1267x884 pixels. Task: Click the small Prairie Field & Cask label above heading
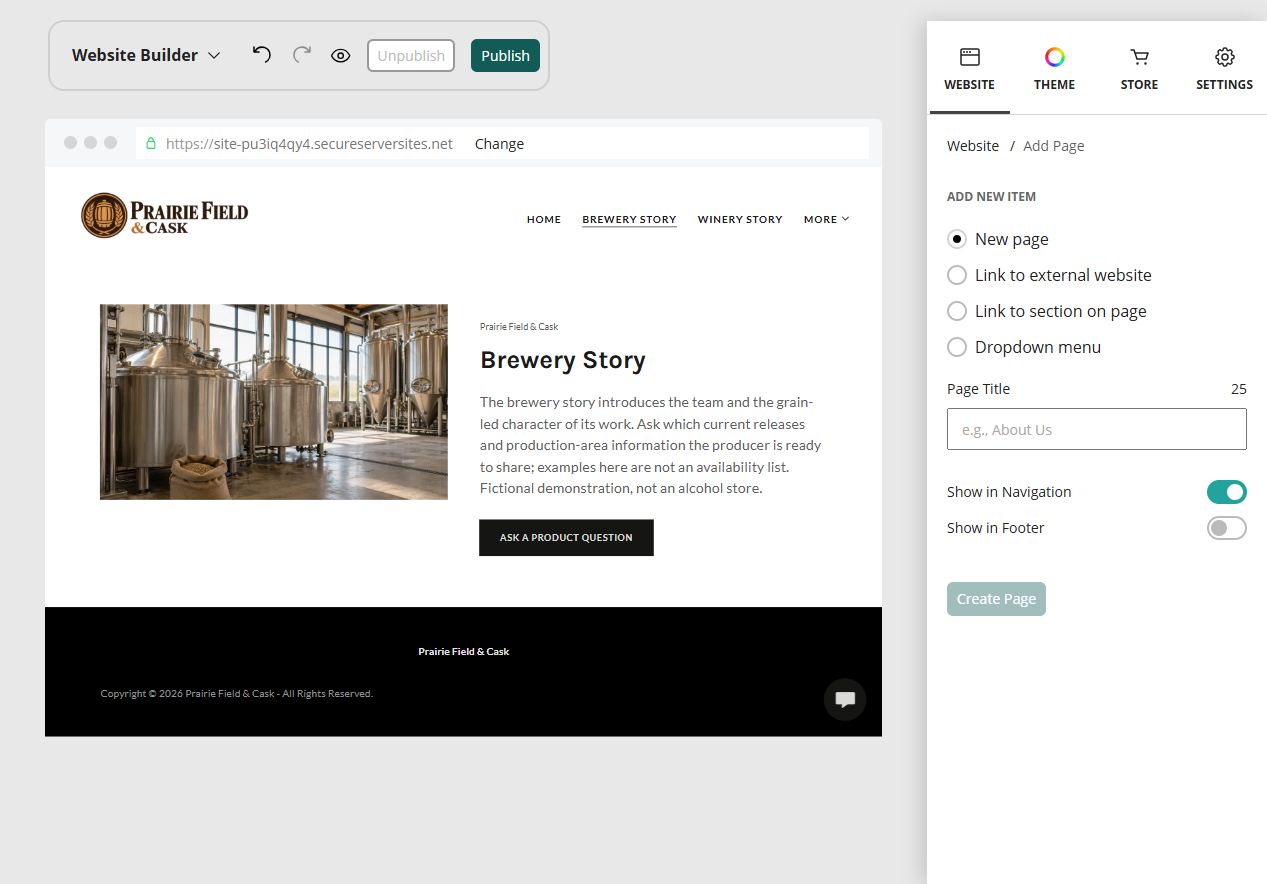tap(519, 327)
